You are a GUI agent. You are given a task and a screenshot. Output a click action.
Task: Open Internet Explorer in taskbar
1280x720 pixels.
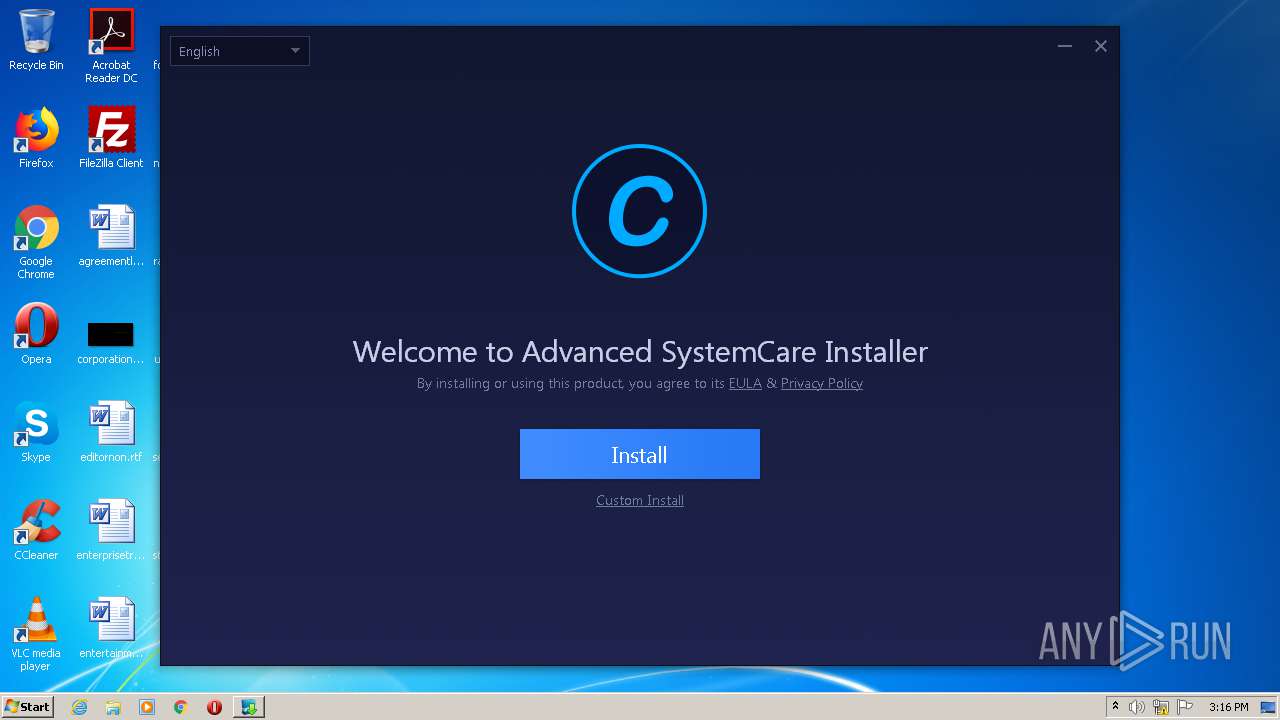pos(80,707)
